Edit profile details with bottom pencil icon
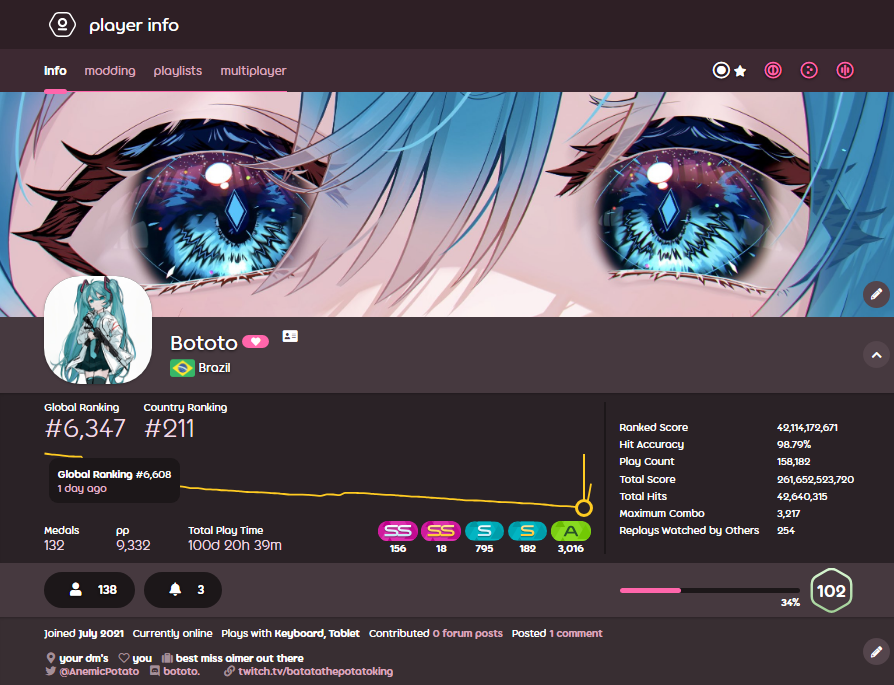This screenshot has width=894, height=685. point(876,651)
